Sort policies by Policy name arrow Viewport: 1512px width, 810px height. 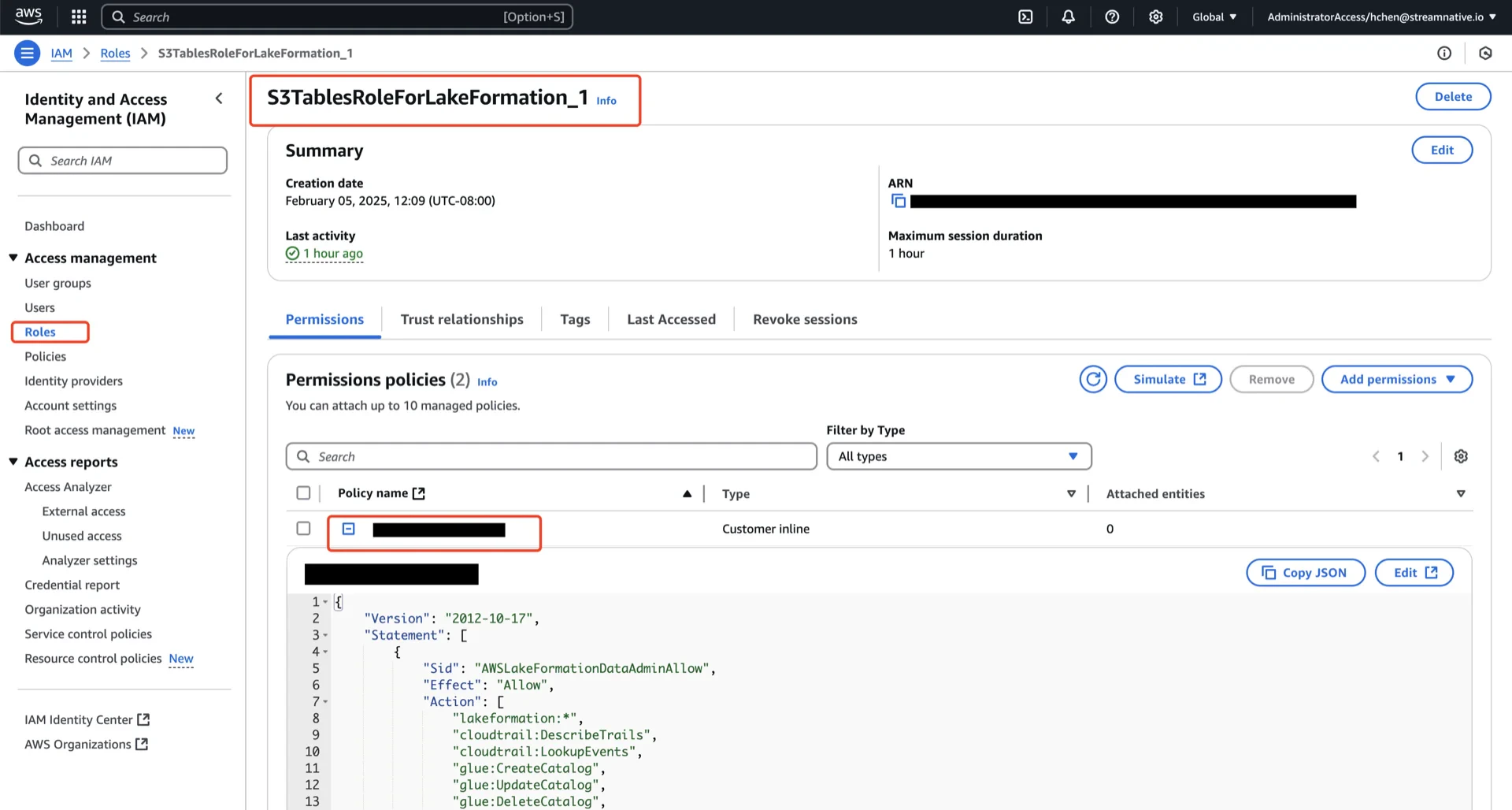[x=687, y=494]
